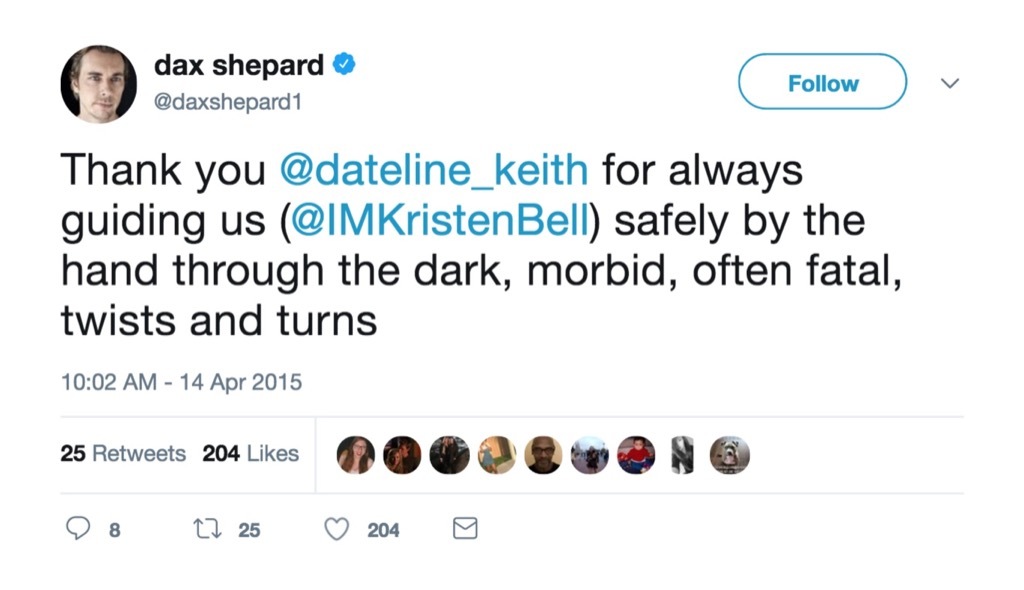Viewport: 1024px width, 590px height.
Task: Click the retweet icon below the tweet
Action: 208,529
